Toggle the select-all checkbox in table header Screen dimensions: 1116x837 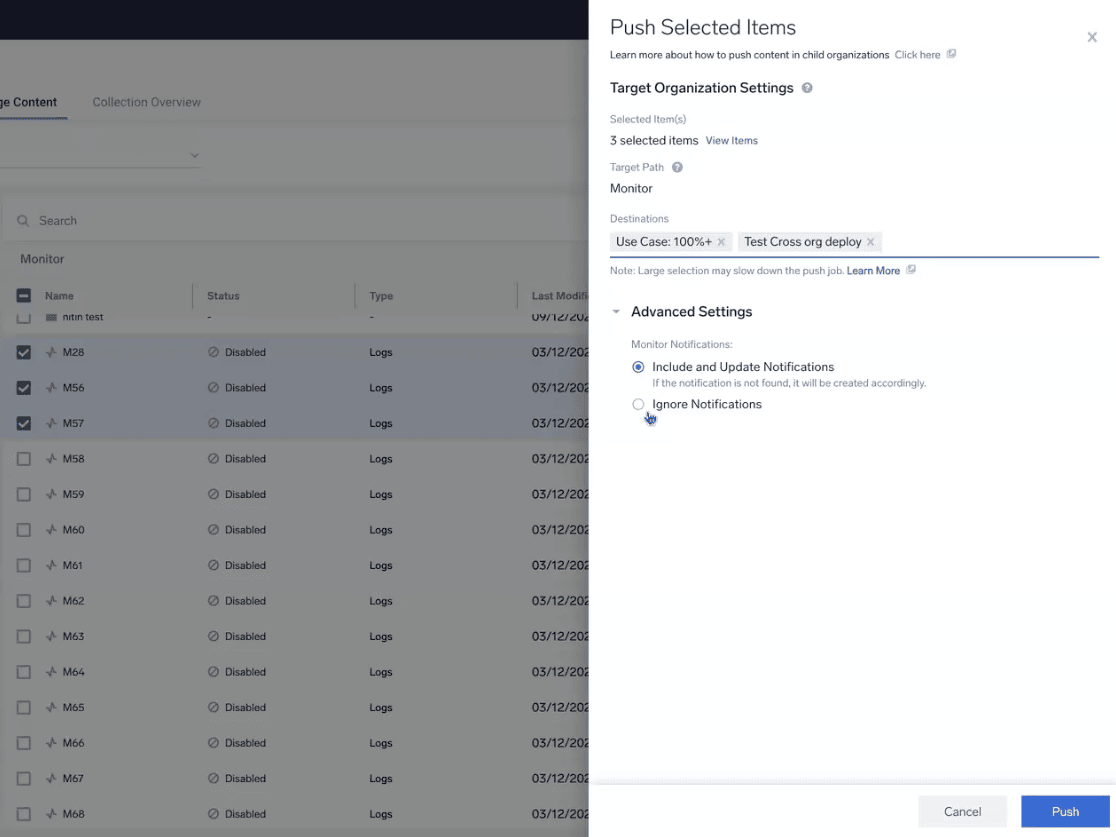24,296
